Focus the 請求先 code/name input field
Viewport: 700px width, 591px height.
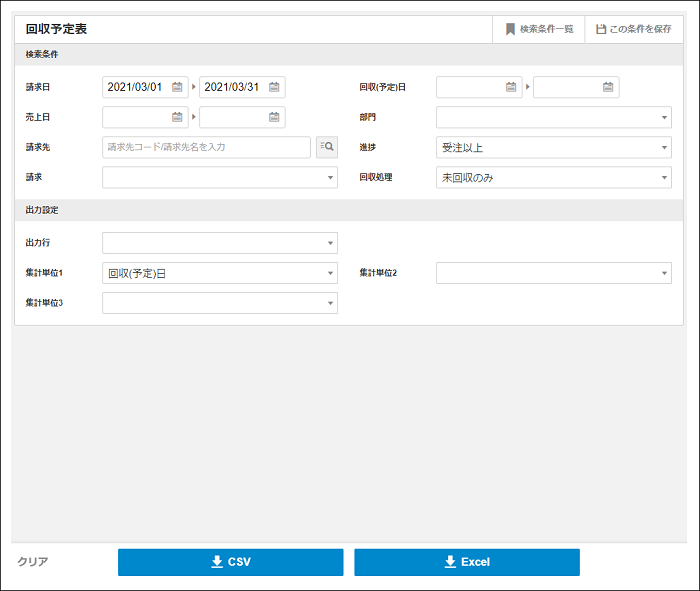point(206,147)
